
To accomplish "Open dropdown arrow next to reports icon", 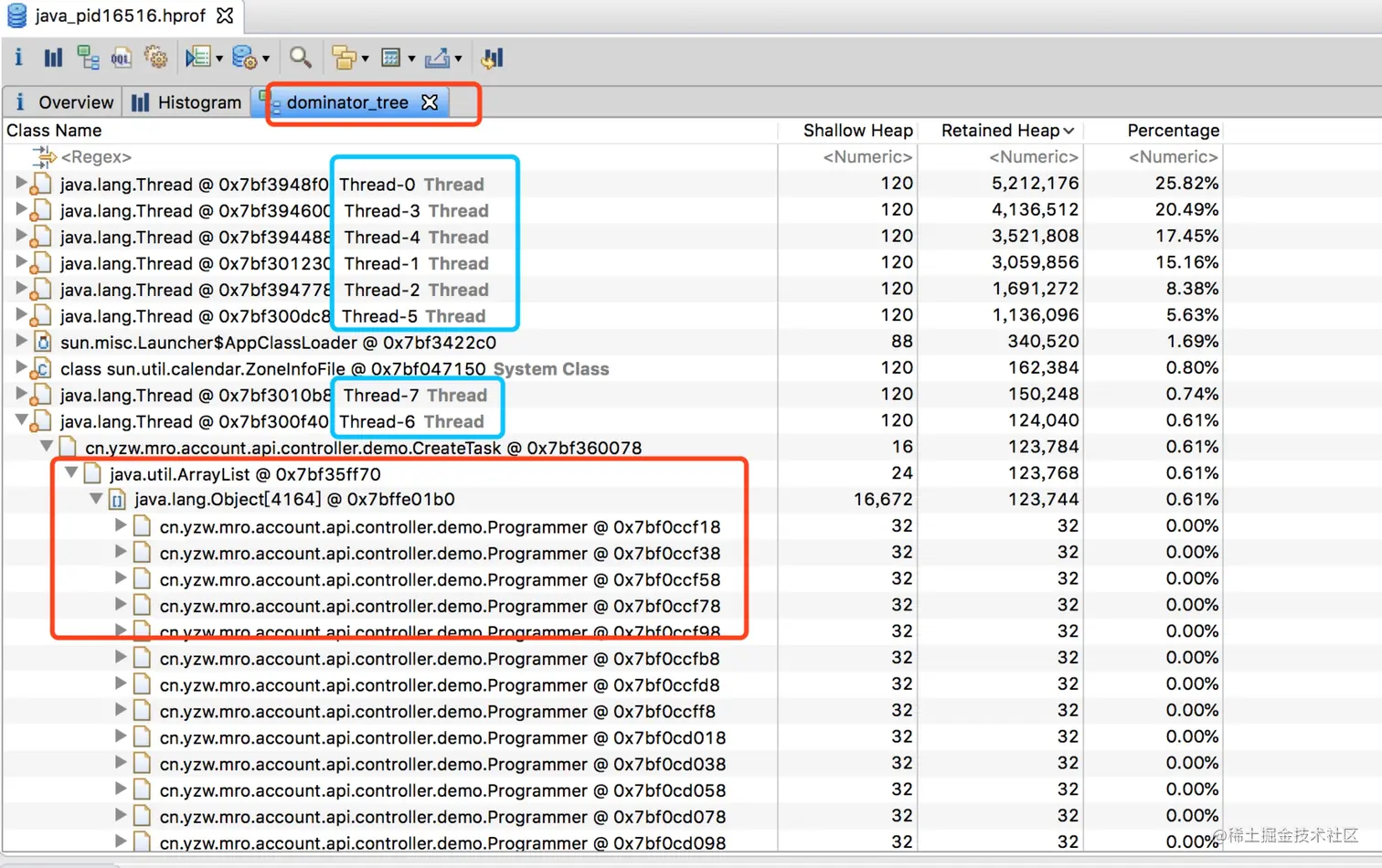I will (x=219, y=59).
